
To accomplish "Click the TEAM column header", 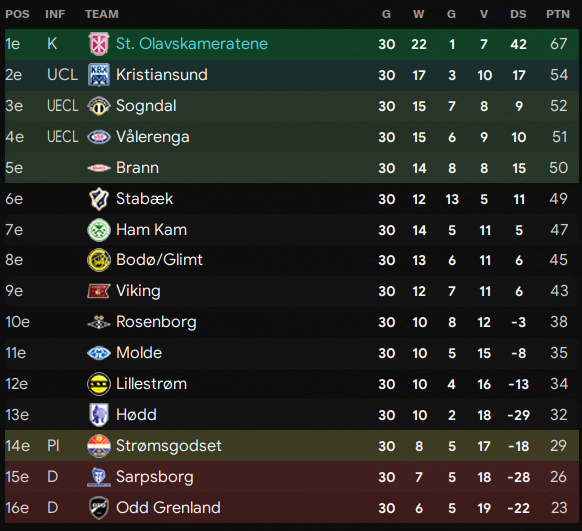I will [x=102, y=14].
